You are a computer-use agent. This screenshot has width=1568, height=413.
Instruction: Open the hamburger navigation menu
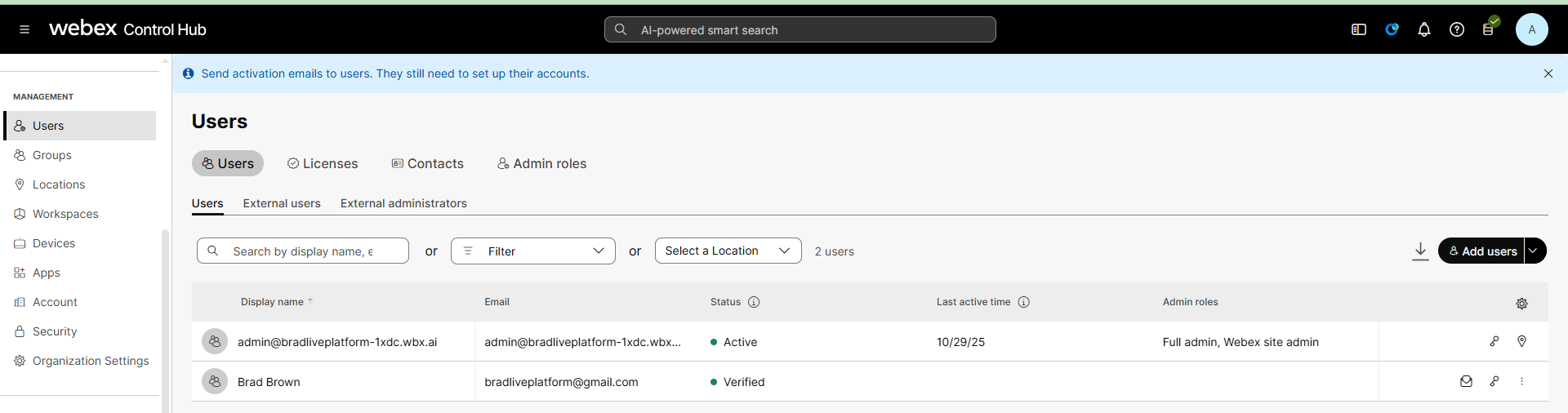[24, 29]
